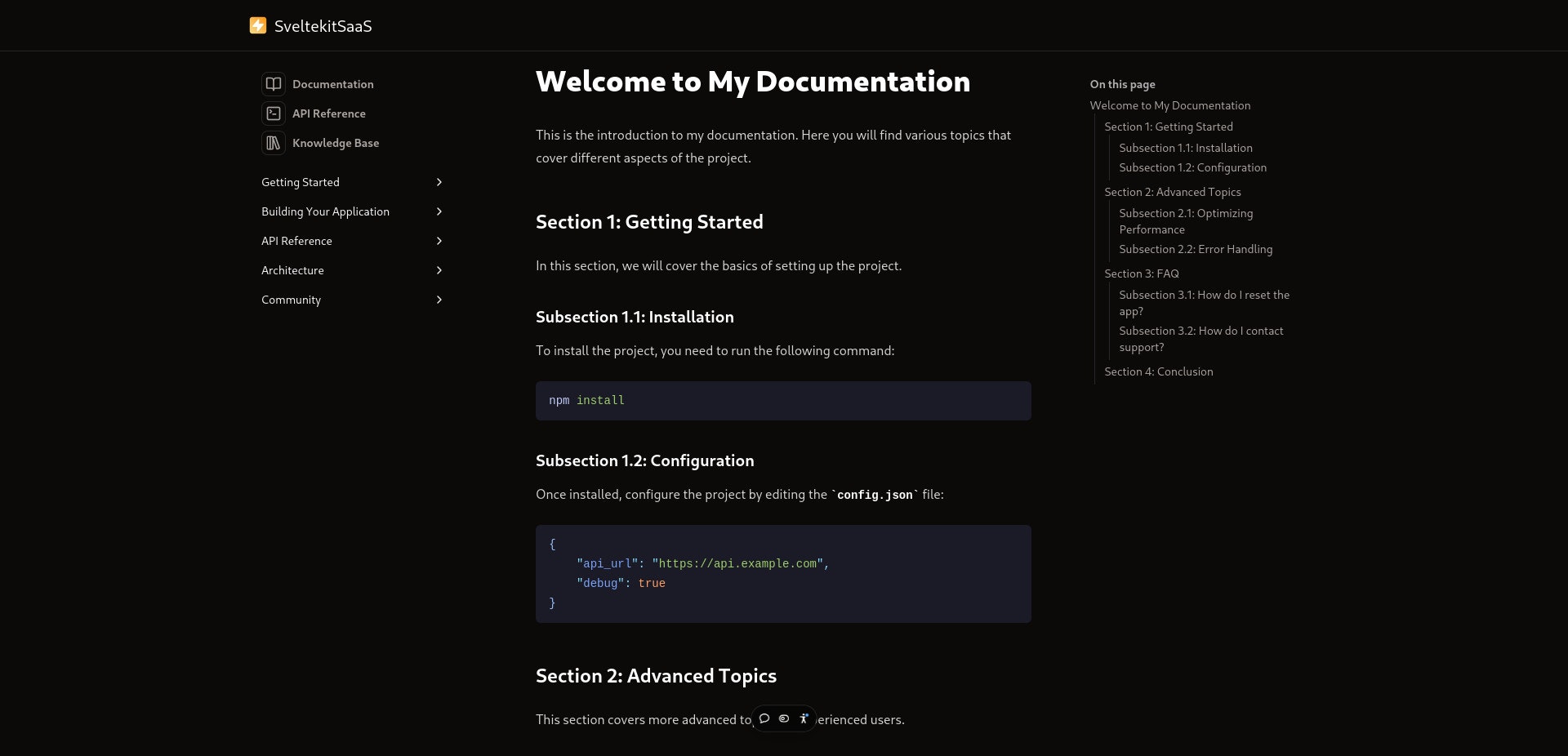This screenshot has width=1568, height=756.
Task: Select the Getting Started sidebar label
Action: (x=301, y=182)
